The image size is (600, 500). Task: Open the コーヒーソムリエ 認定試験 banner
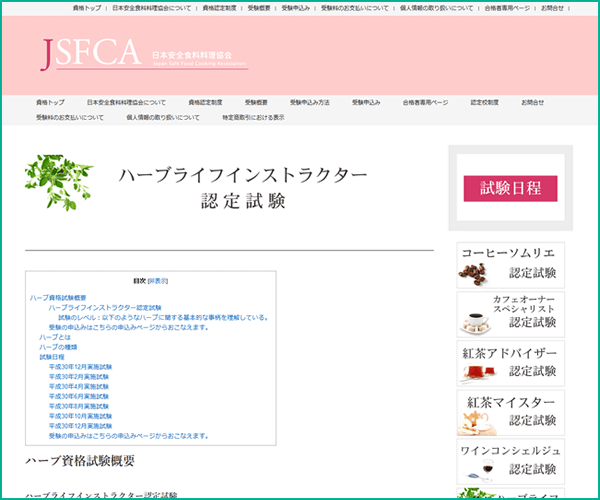510,265
